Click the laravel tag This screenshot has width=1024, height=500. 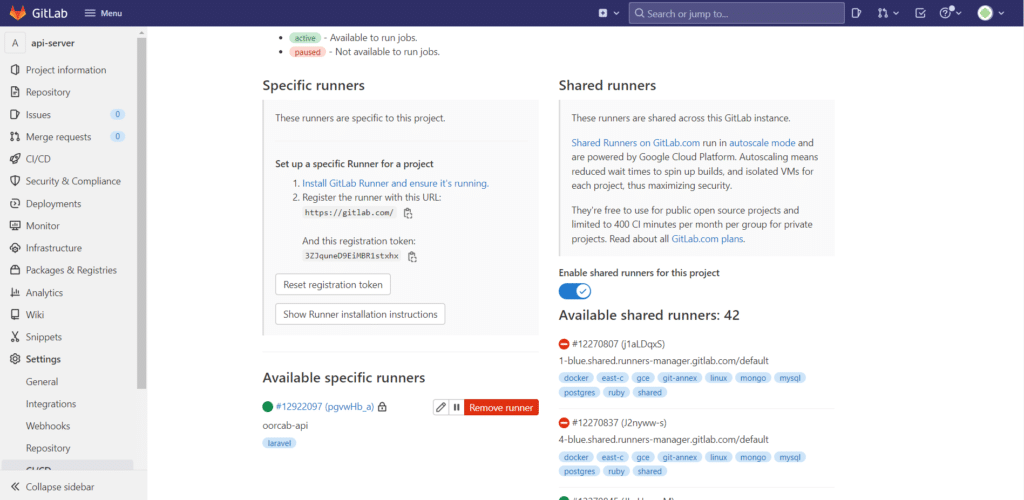pos(280,443)
